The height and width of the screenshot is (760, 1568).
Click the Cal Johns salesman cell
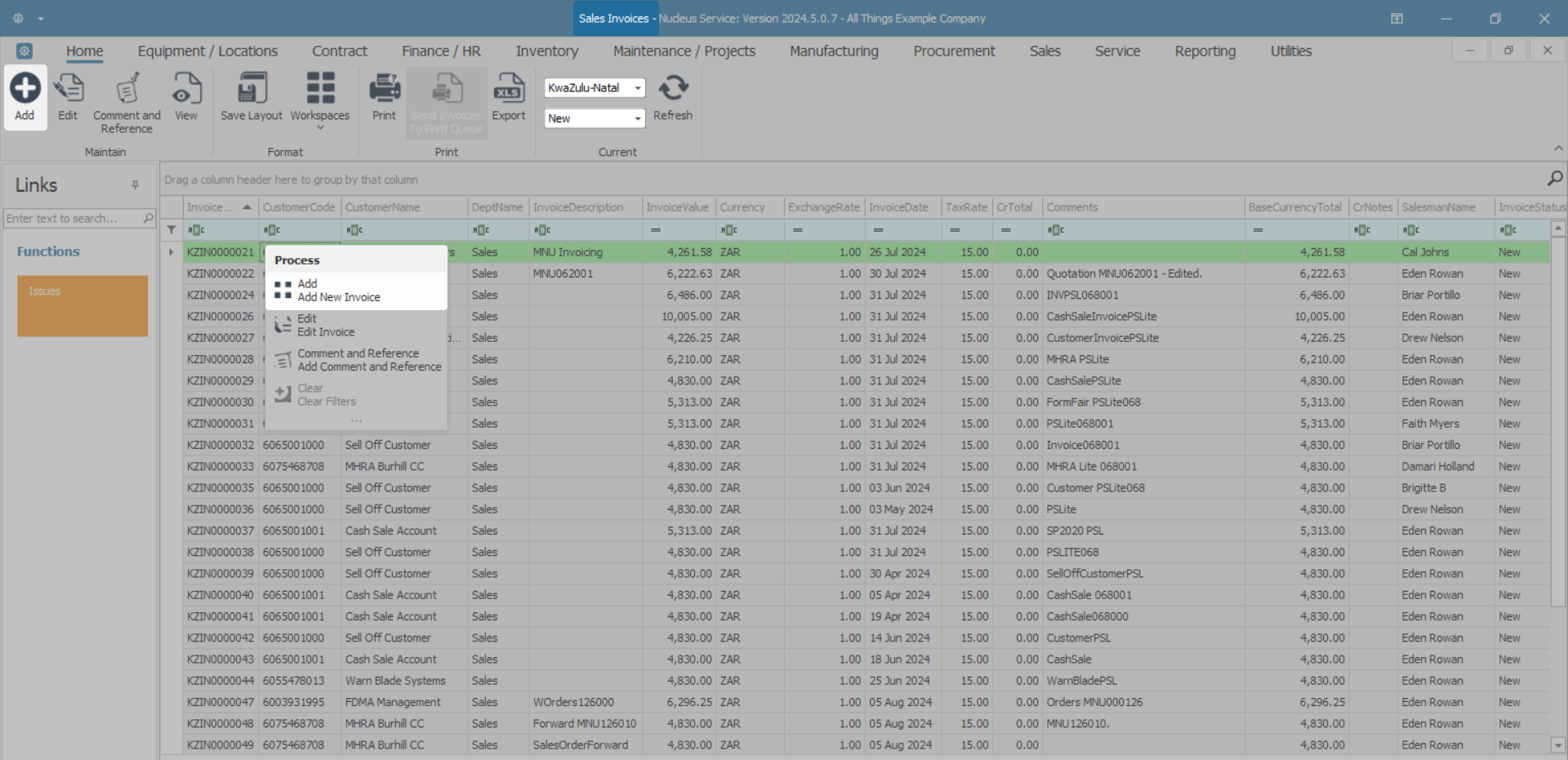click(1446, 252)
